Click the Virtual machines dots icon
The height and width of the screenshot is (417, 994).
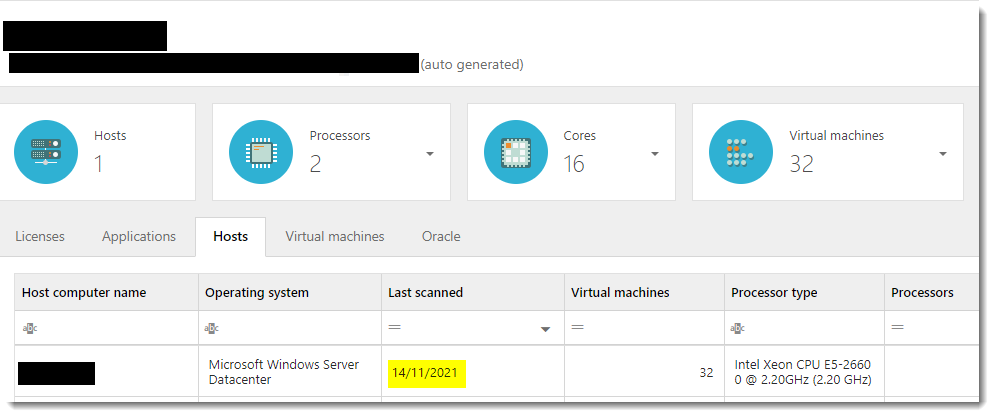pos(740,153)
